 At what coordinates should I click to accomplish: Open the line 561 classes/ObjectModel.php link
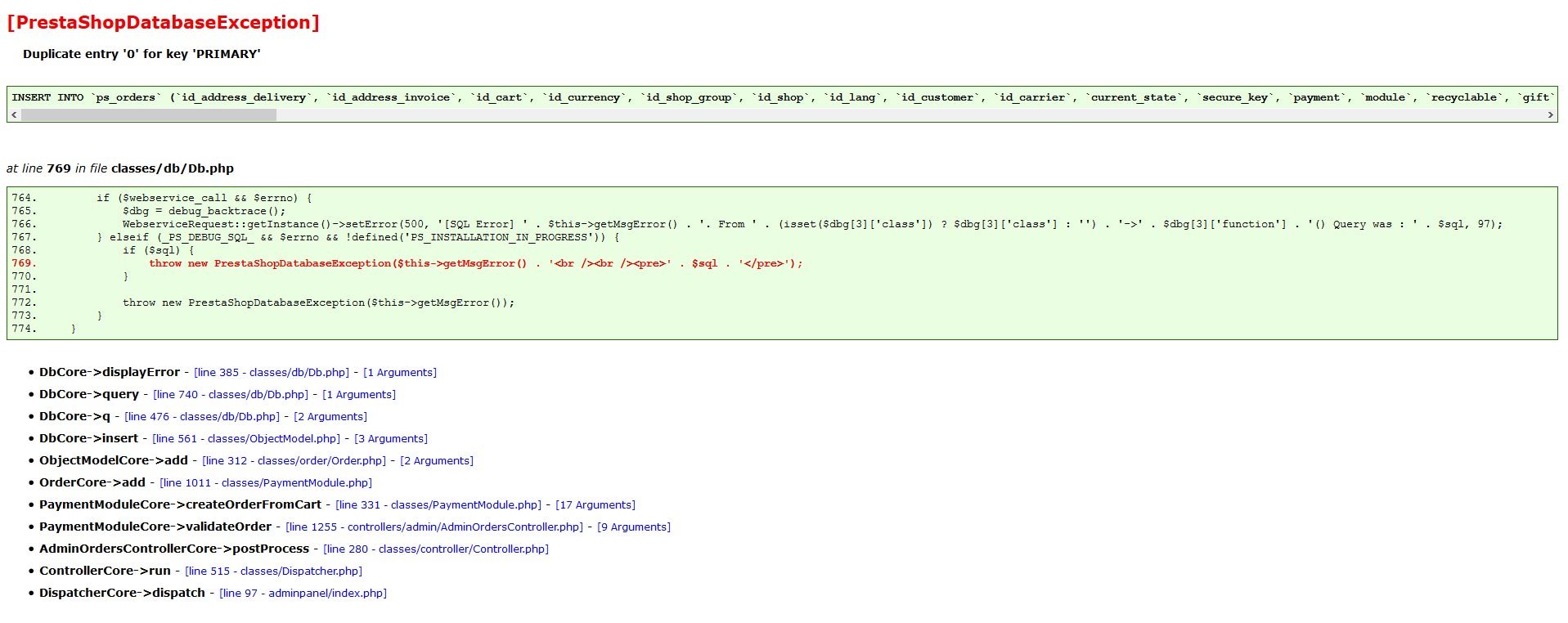[x=246, y=439]
